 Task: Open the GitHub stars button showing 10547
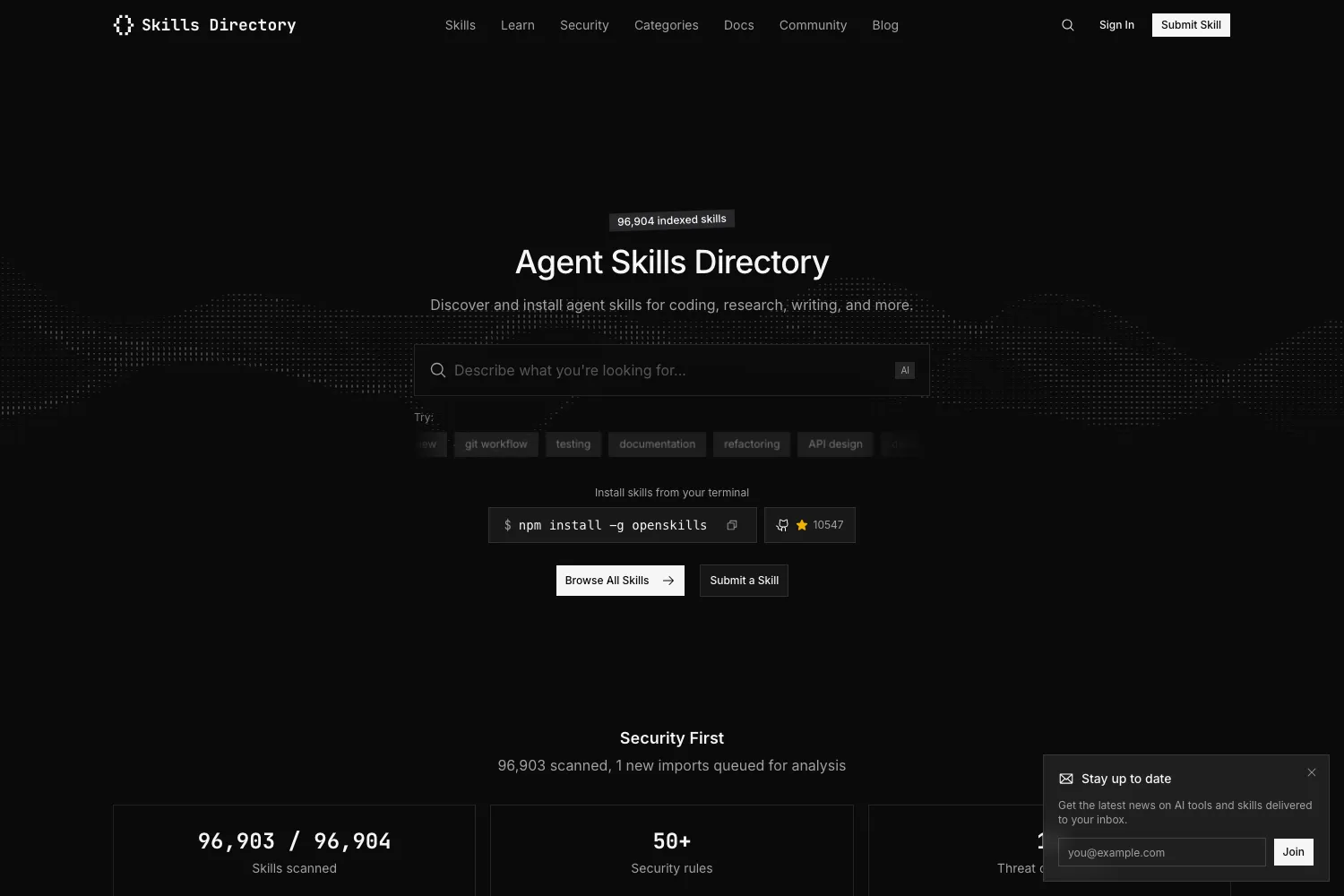coord(810,525)
